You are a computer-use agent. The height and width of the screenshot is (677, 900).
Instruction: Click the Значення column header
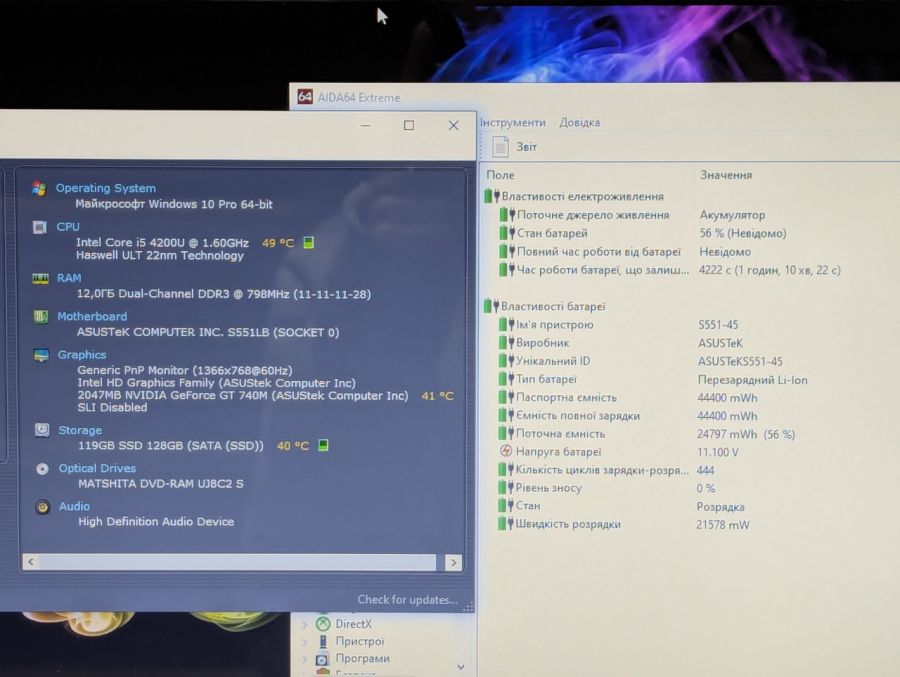(x=726, y=175)
